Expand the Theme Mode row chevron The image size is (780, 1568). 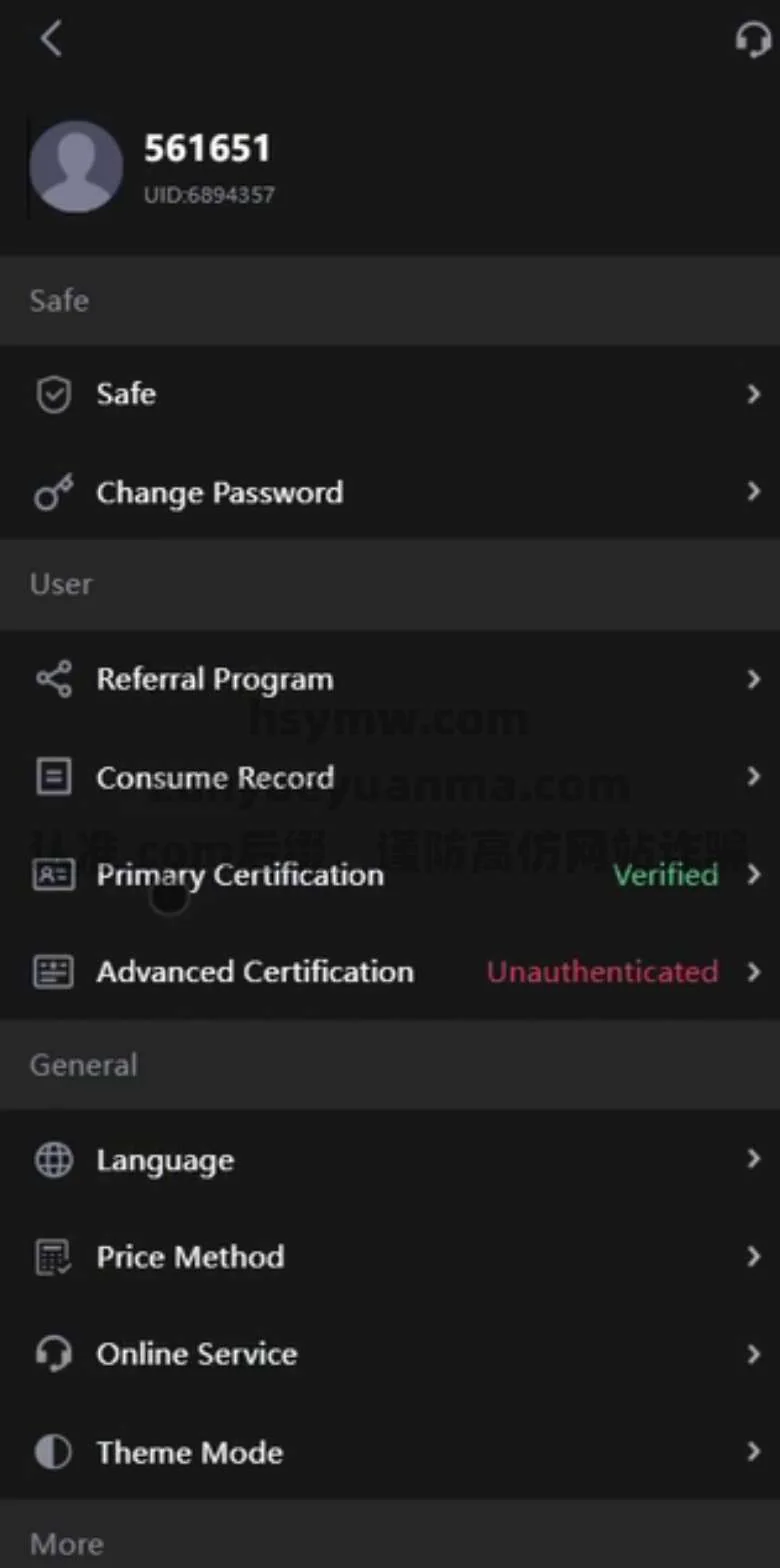point(754,1451)
